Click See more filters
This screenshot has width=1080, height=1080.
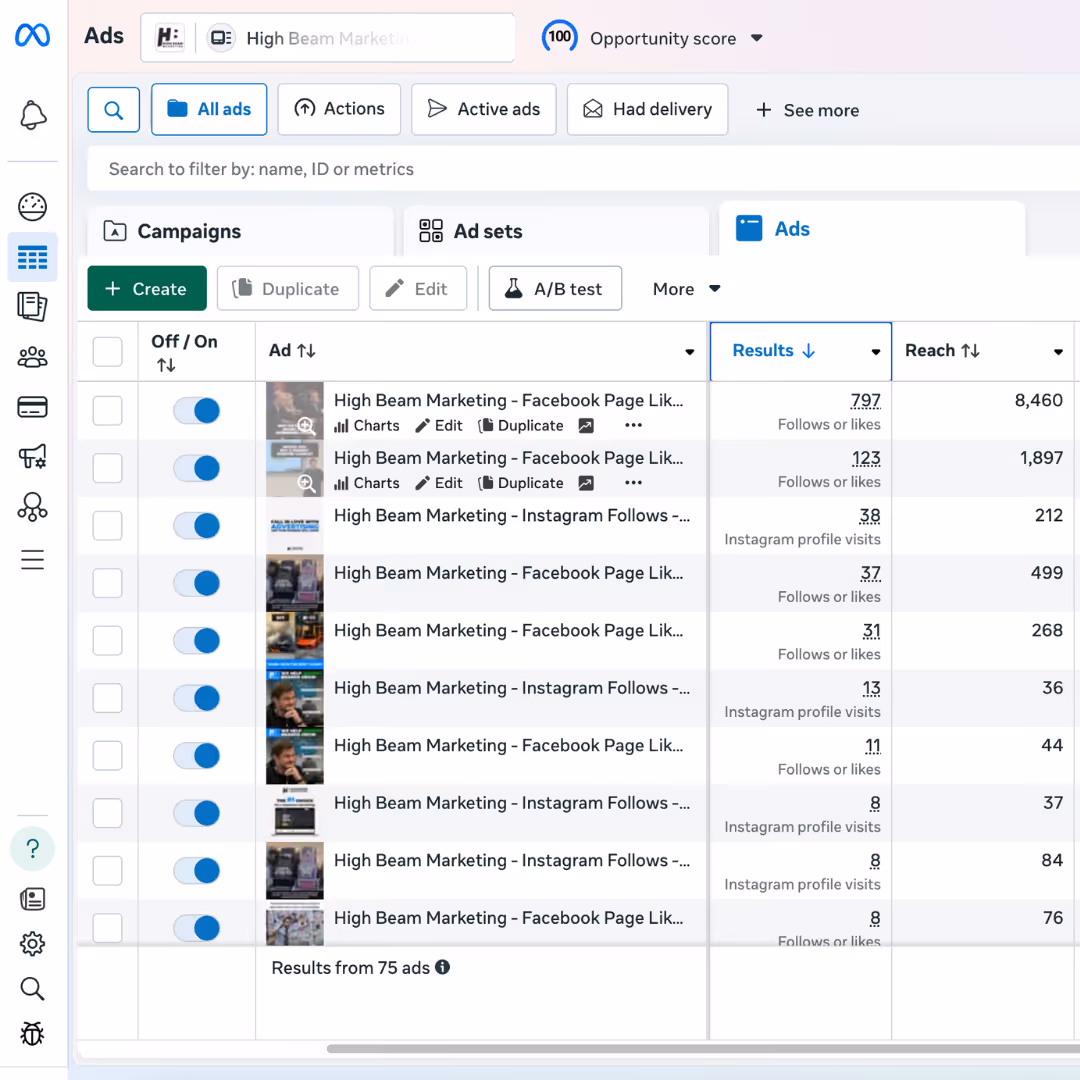click(807, 110)
